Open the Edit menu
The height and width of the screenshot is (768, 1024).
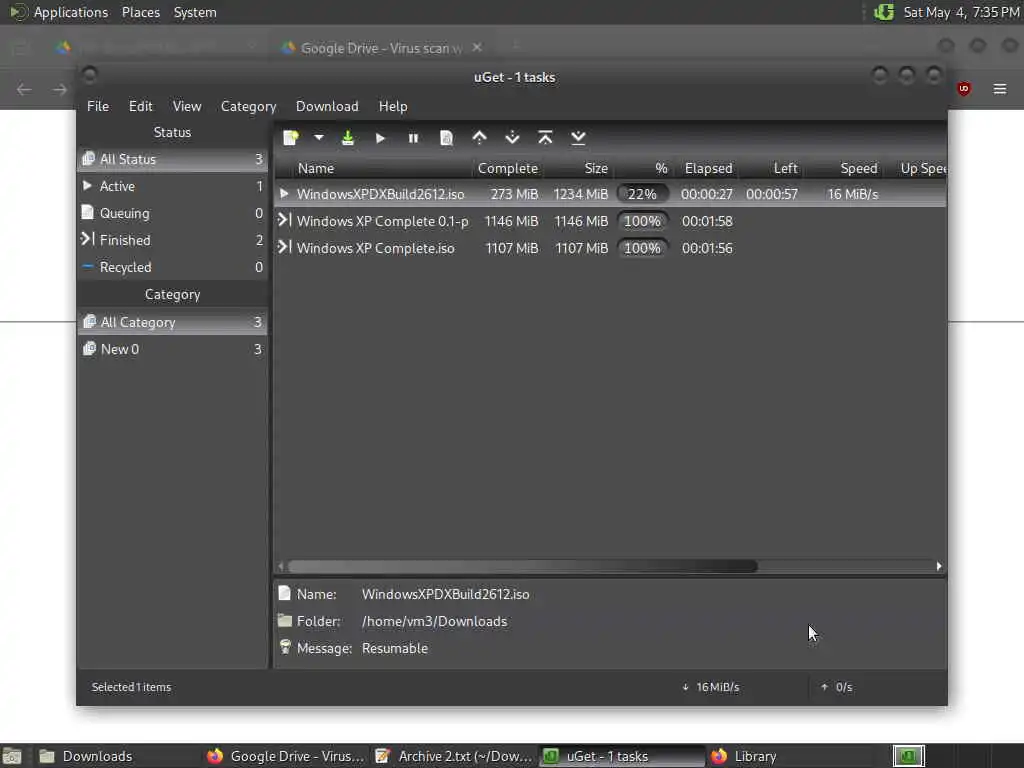pos(140,106)
